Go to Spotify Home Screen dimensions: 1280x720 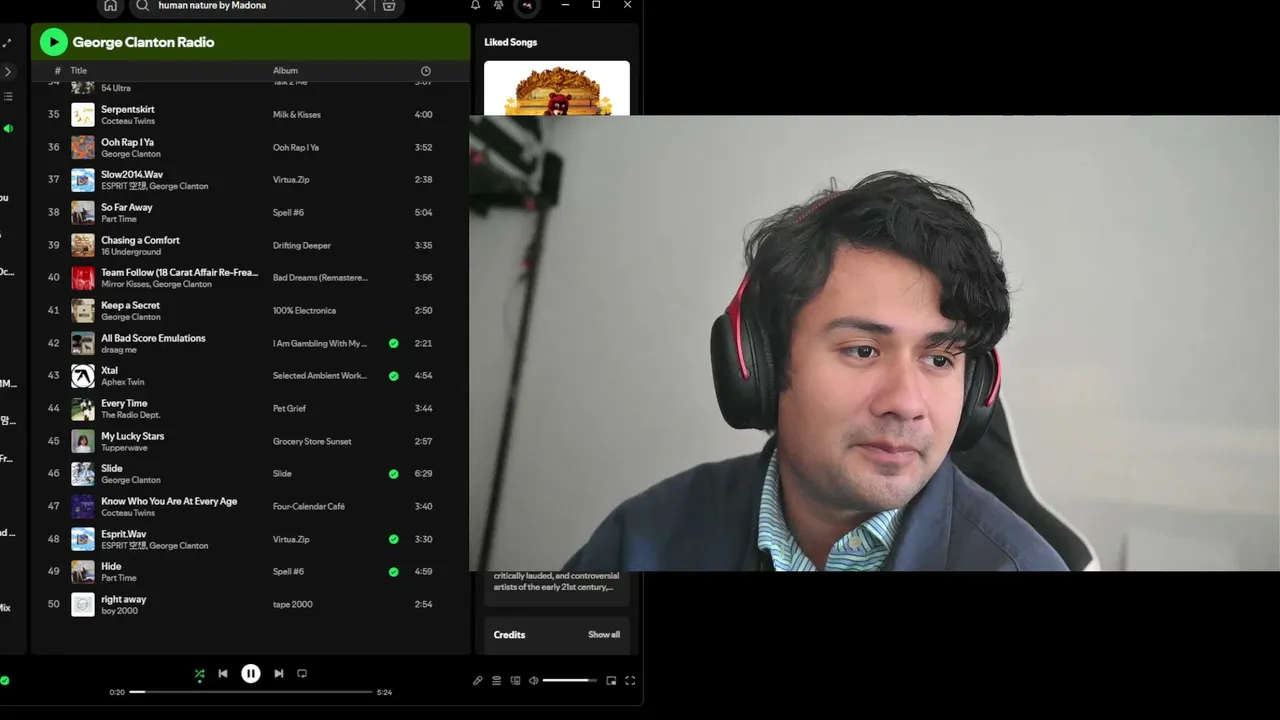coord(110,6)
